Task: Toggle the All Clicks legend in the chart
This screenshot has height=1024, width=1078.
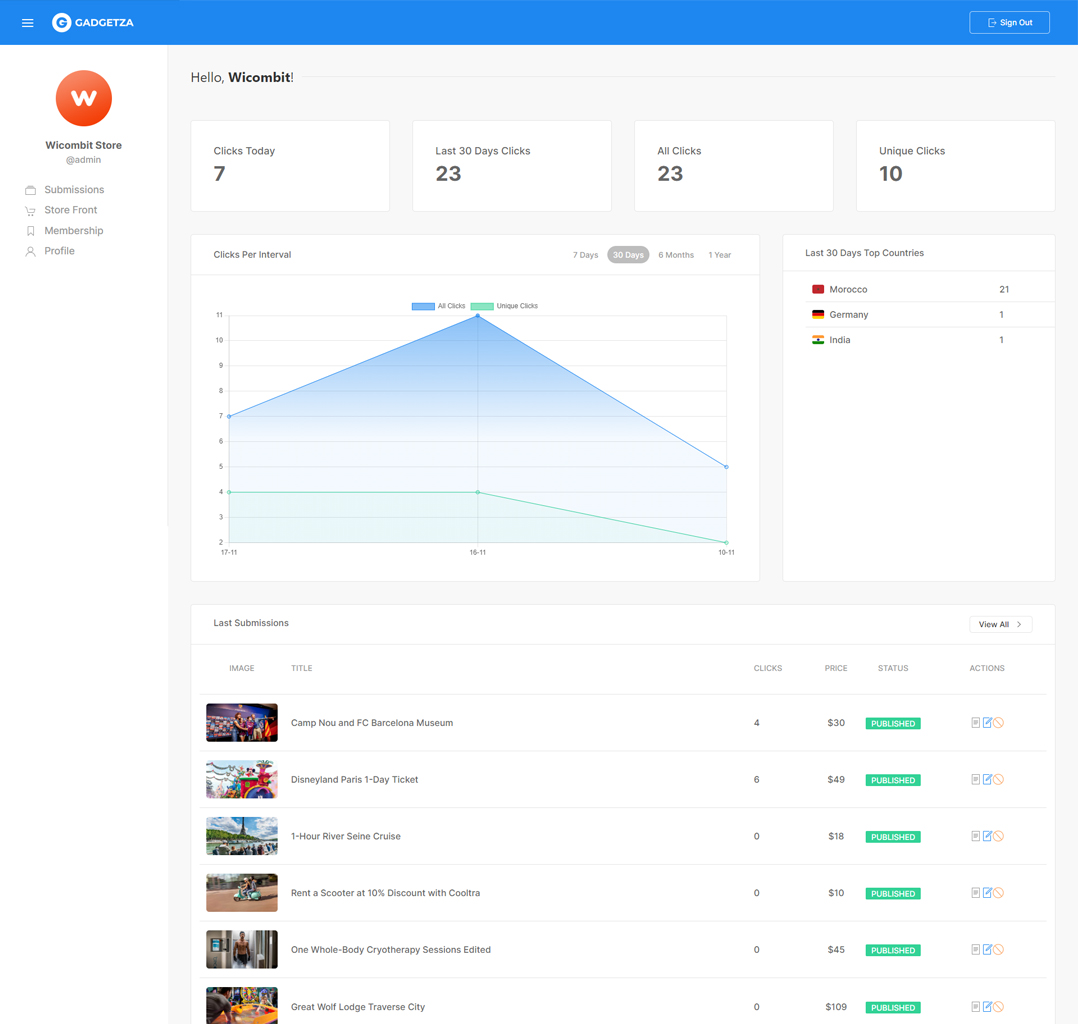Action: (438, 306)
